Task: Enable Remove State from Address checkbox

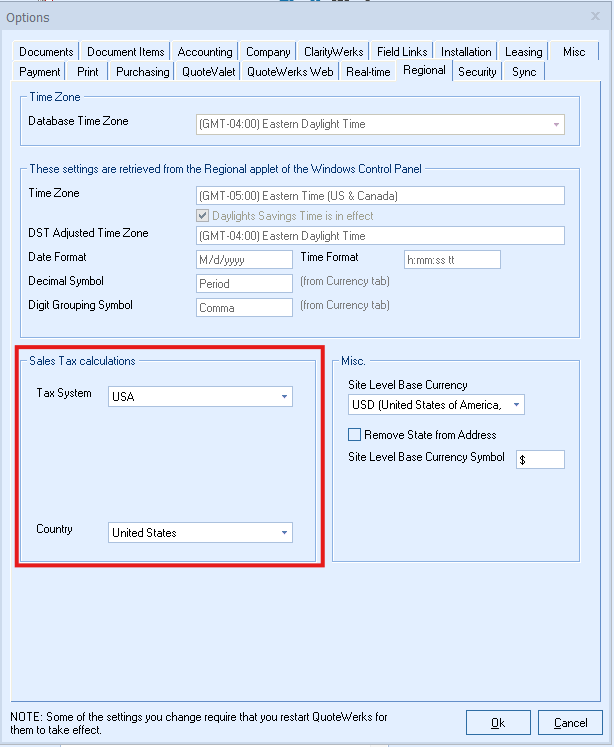Action: click(354, 435)
